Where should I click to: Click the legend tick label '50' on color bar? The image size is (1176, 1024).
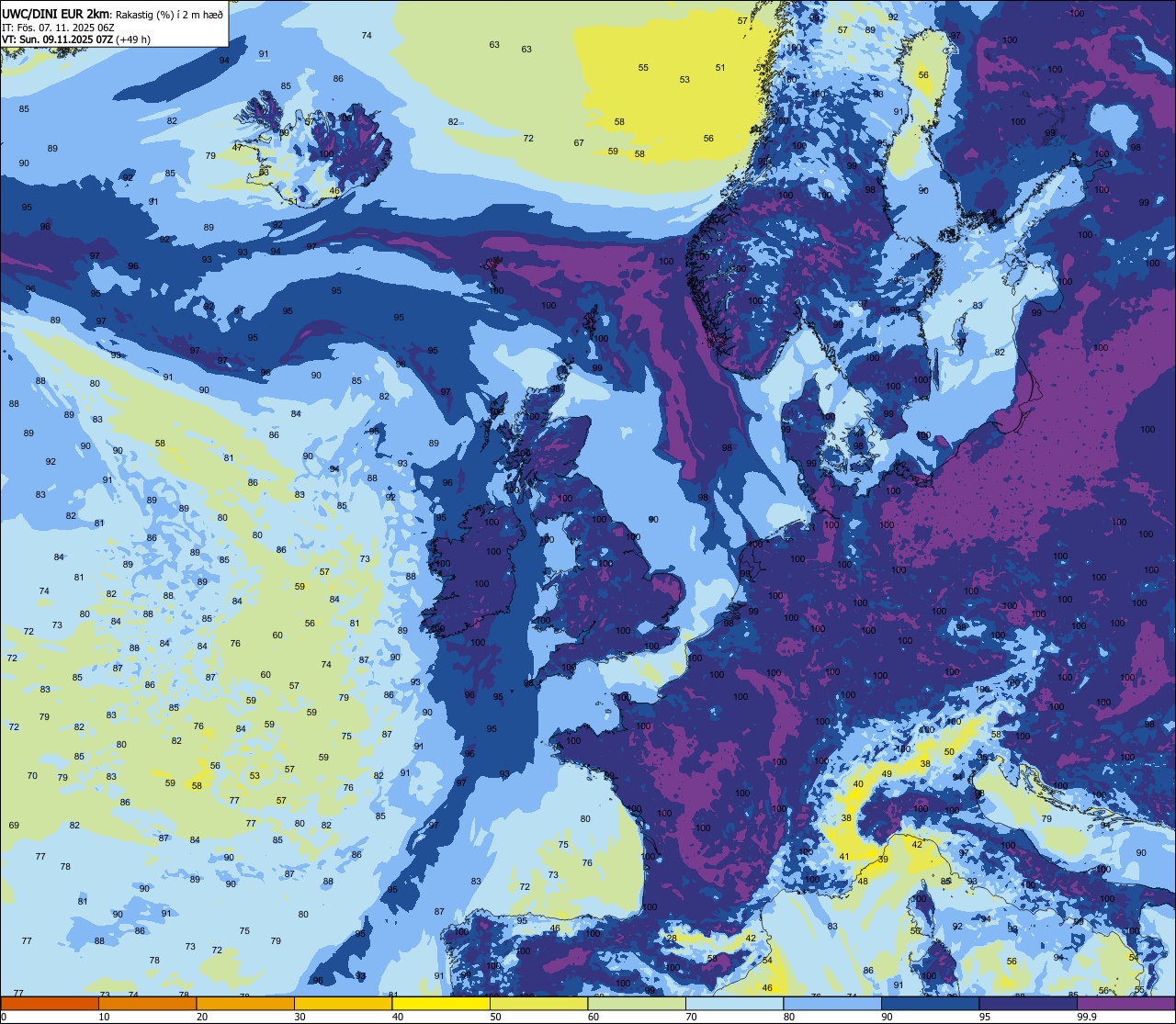[x=495, y=1017]
